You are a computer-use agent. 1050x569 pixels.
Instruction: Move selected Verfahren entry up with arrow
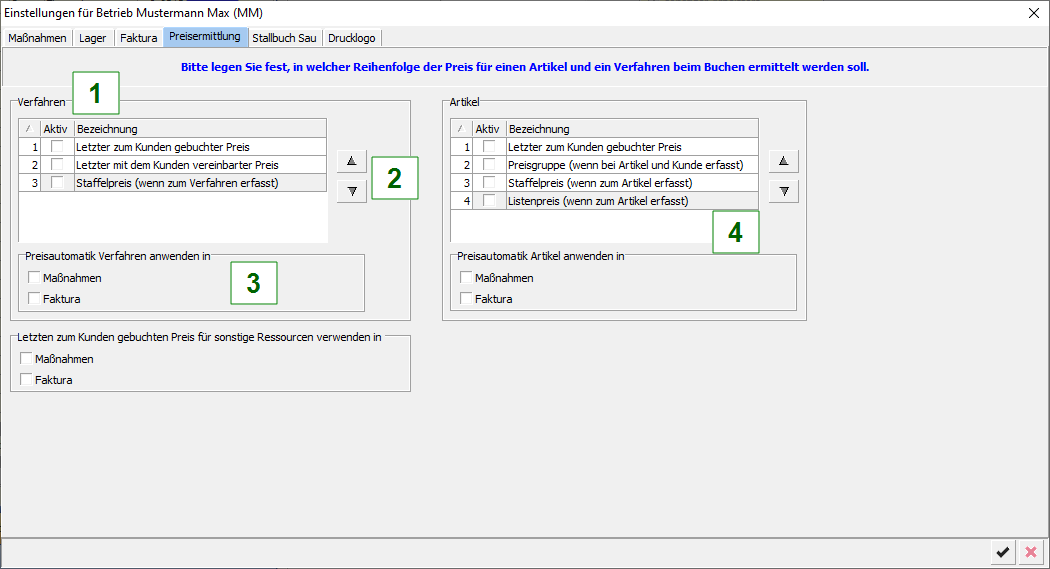[351, 161]
